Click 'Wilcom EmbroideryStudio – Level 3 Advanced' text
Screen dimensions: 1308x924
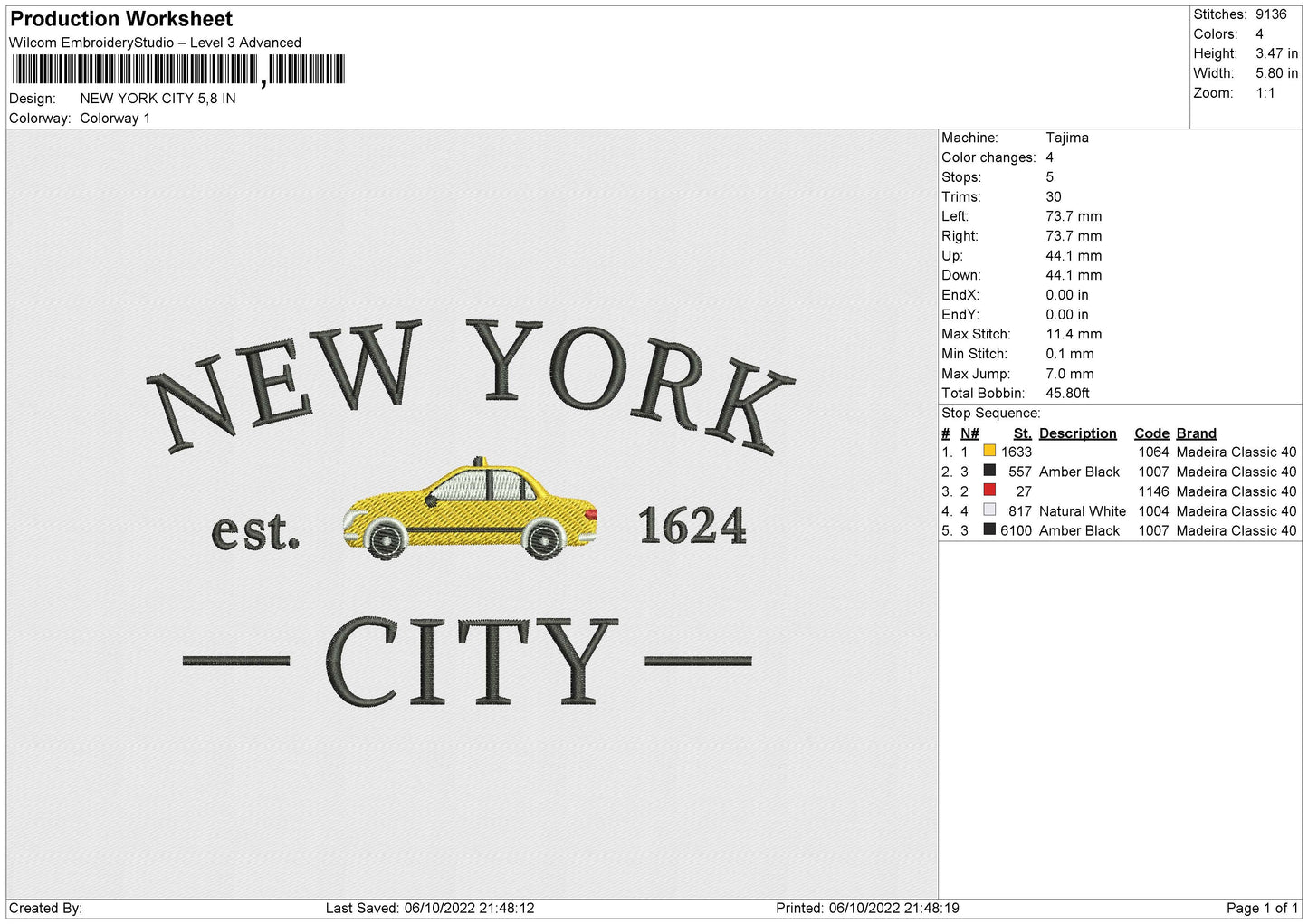[x=155, y=43]
